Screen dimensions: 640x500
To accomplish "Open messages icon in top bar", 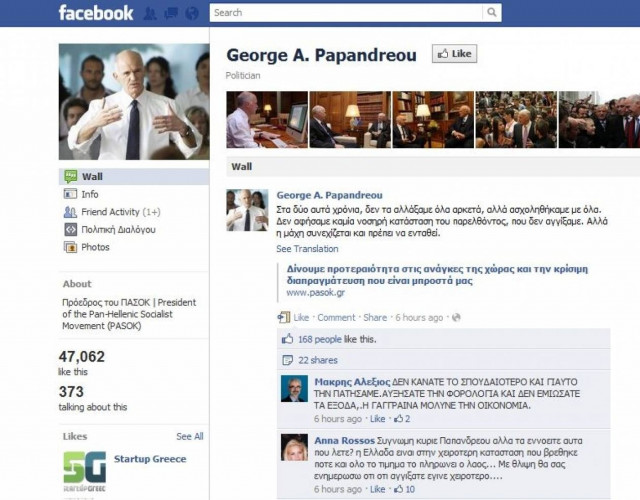I will [x=171, y=13].
